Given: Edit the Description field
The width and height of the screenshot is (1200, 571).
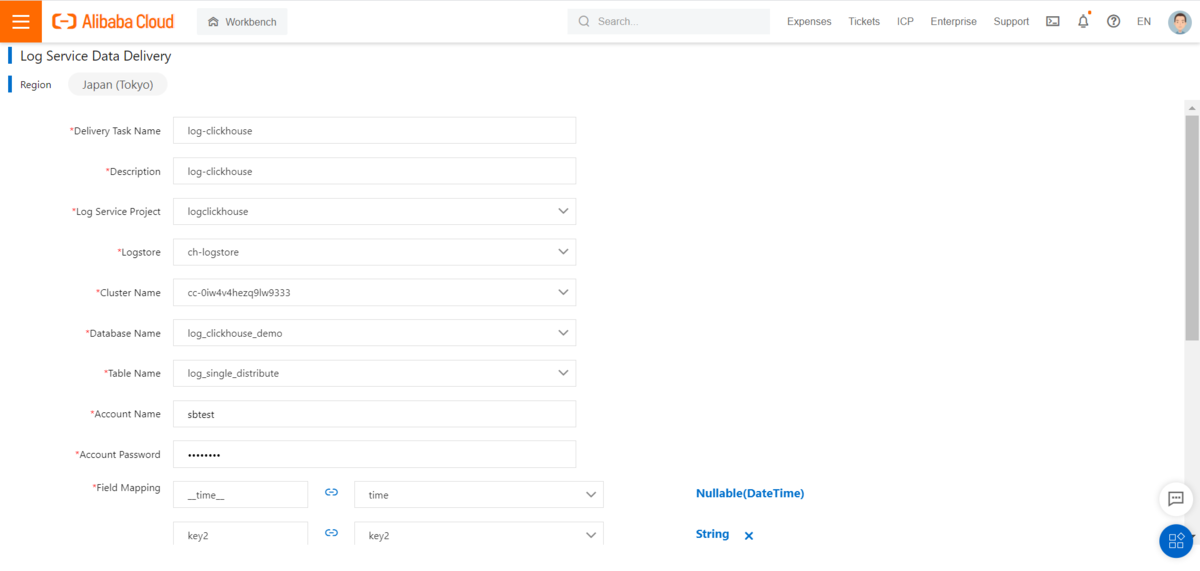Looking at the screenshot, I should click(375, 171).
